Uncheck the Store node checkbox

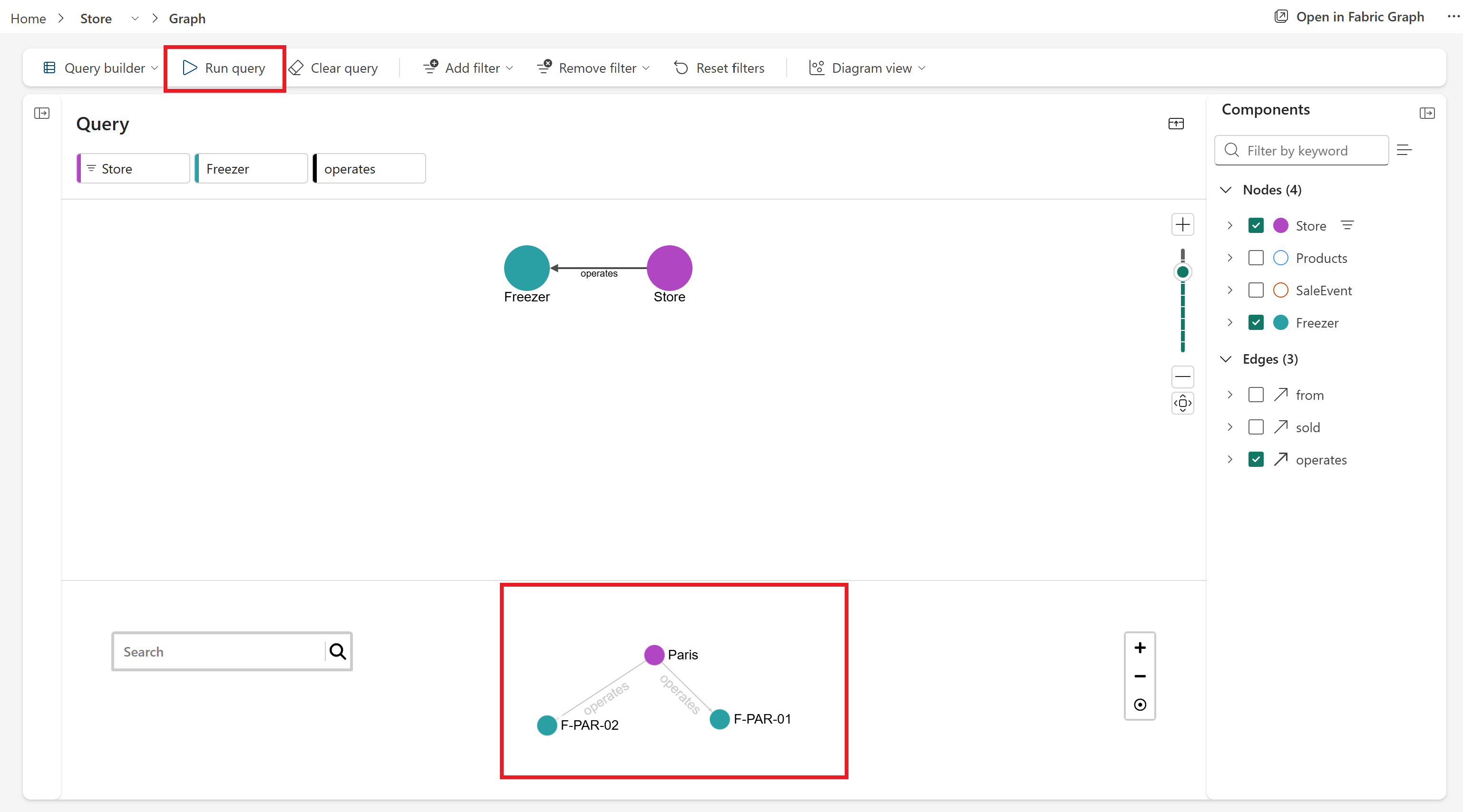coord(1256,225)
